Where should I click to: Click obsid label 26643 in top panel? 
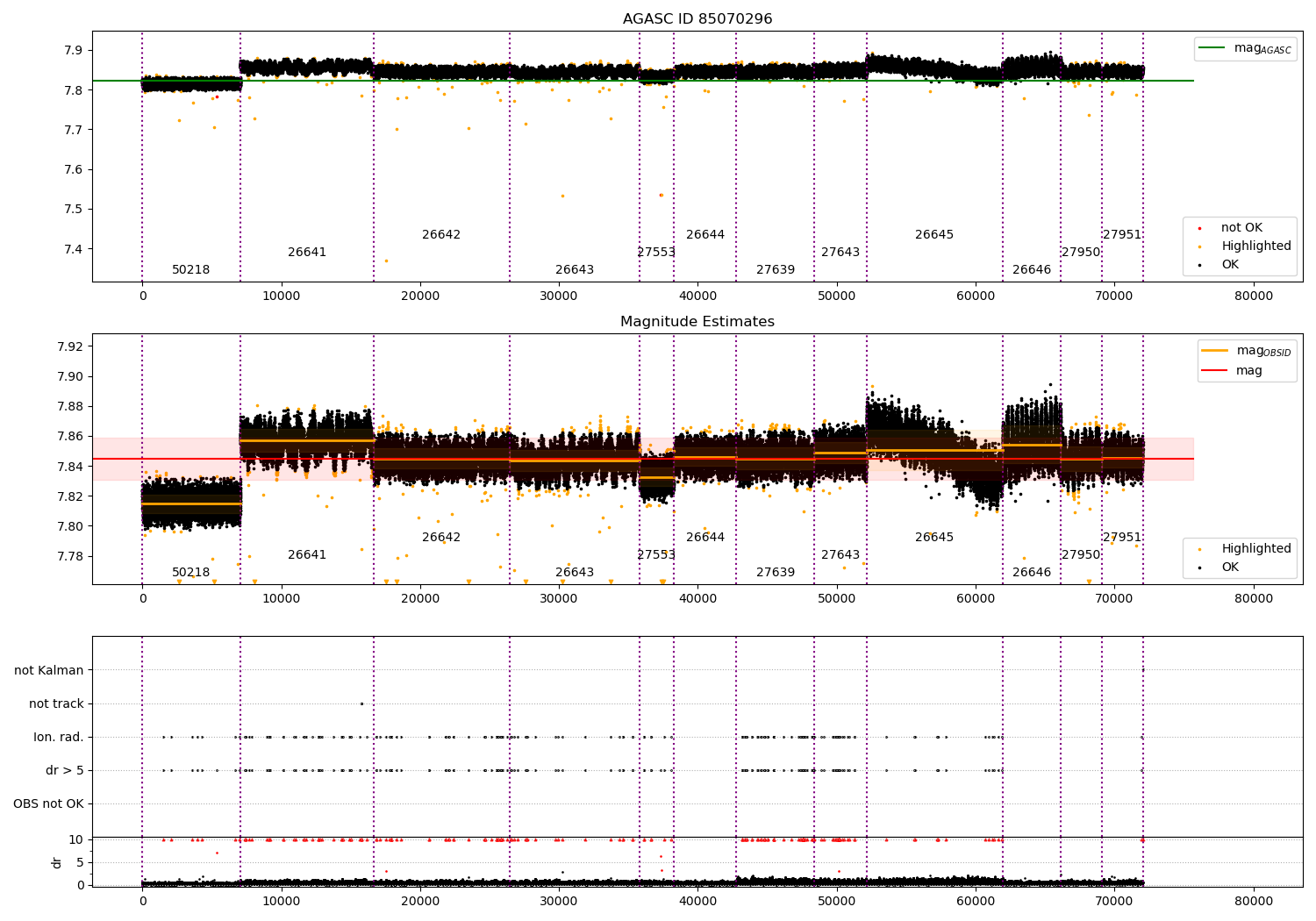click(575, 269)
